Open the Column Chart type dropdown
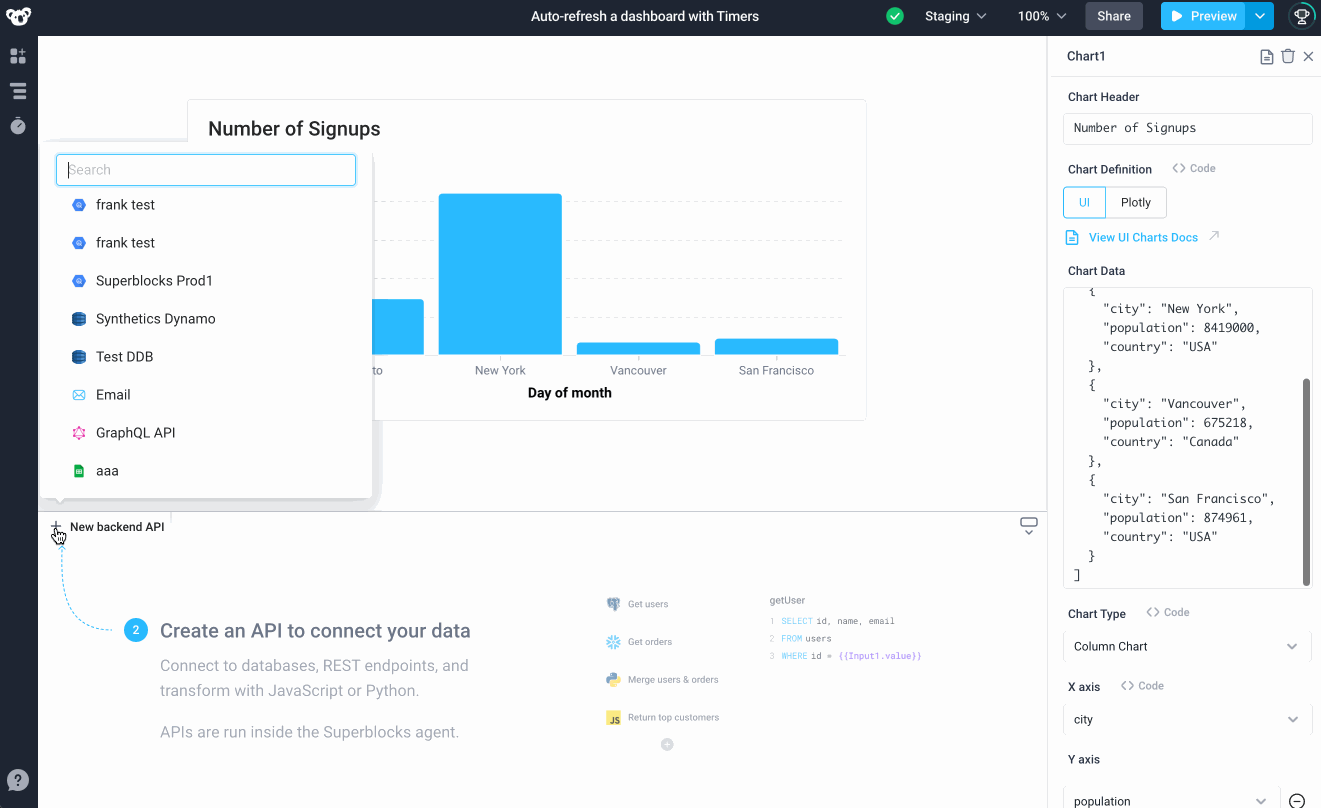The image size is (1321, 808). [1187, 646]
